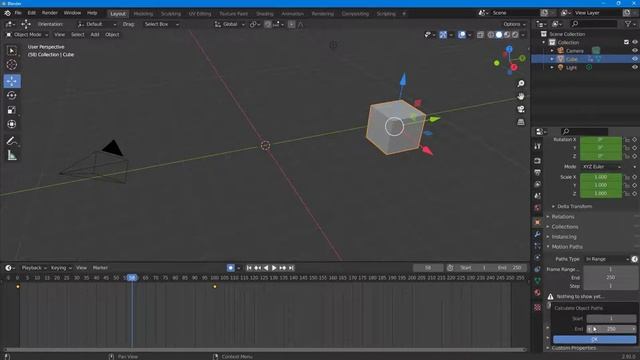Click the Calculate Paths End 250 field

pyautogui.click(x=611, y=329)
